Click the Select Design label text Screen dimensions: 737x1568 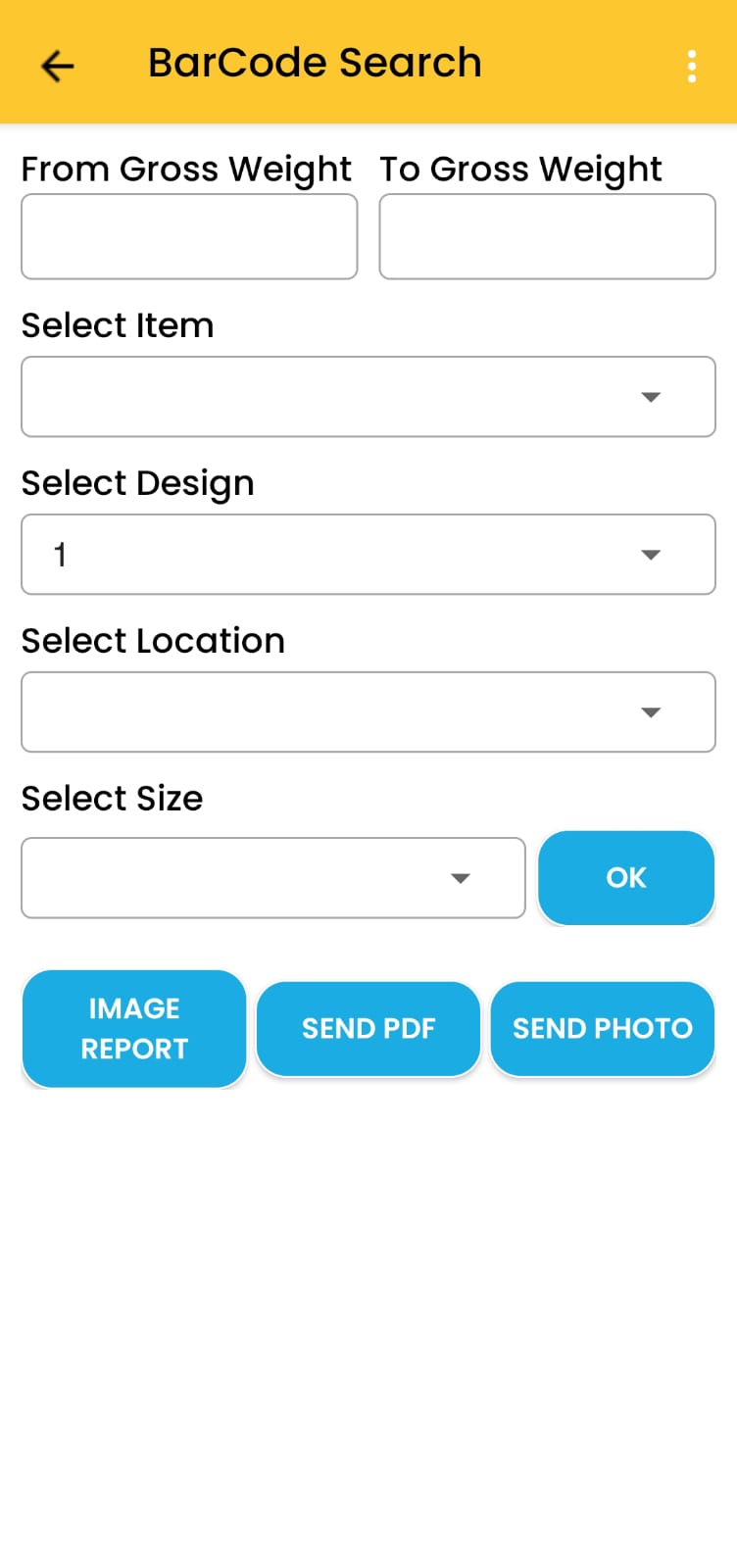pyautogui.click(x=137, y=483)
